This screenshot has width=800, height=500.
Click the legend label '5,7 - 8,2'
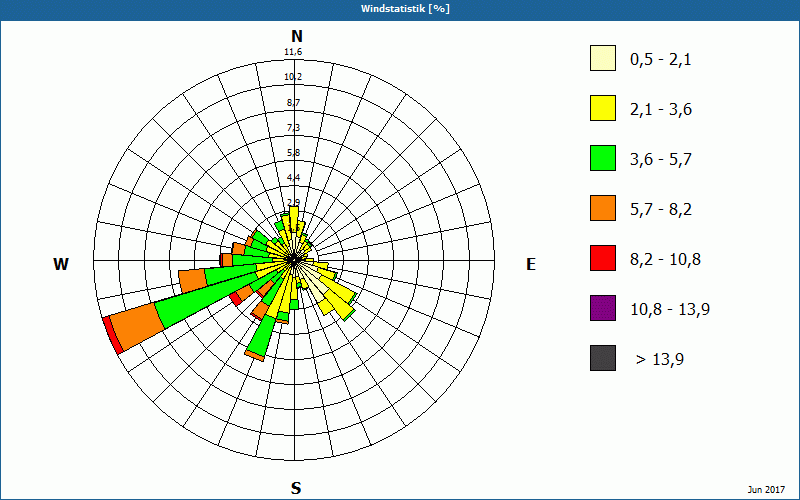[x=661, y=210]
